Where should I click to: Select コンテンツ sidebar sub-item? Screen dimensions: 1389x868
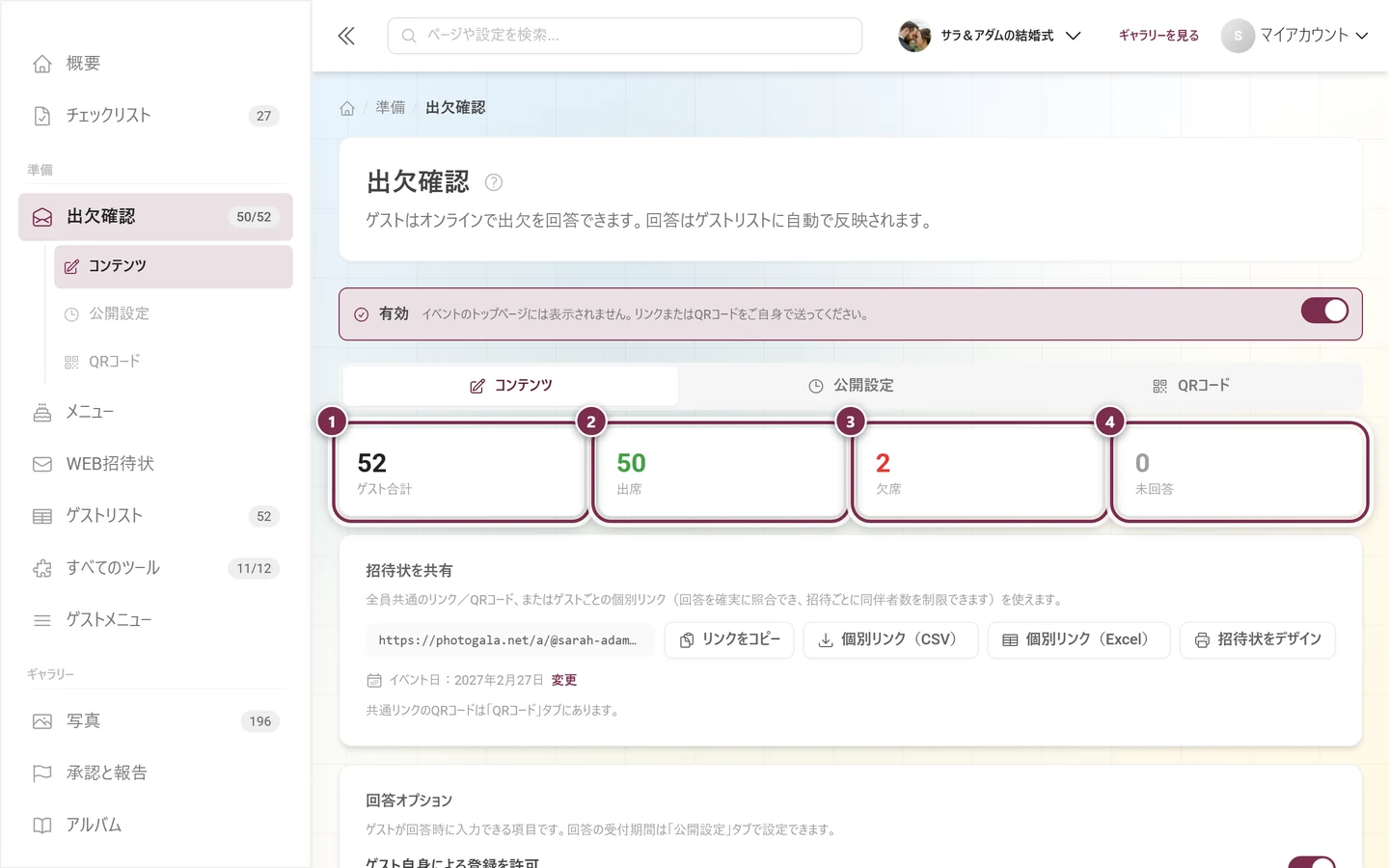tap(174, 266)
